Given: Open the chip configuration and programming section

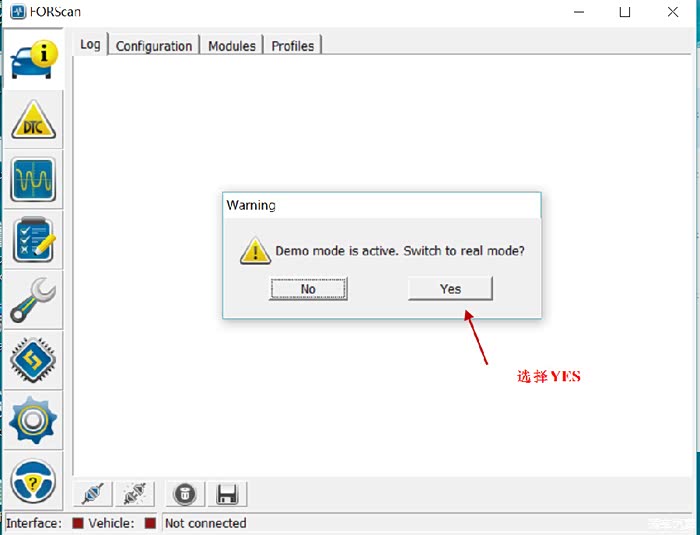Looking at the screenshot, I should pyautogui.click(x=33, y=358).
